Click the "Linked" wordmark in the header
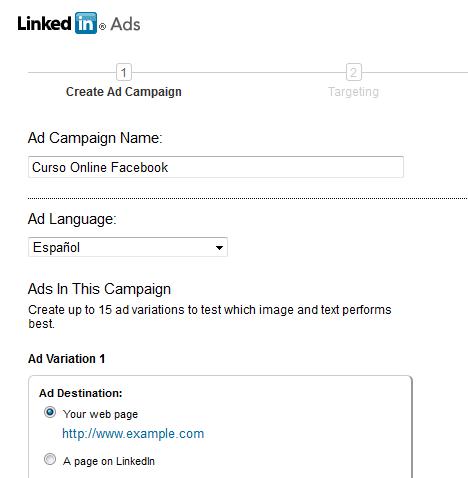Screen dimensions: 468x478 (x=44, y=24)
